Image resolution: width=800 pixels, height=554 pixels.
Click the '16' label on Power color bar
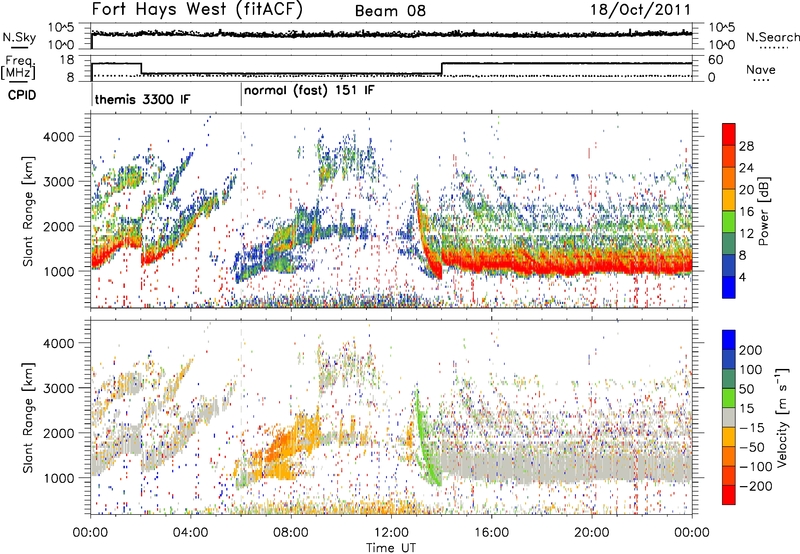746,212
